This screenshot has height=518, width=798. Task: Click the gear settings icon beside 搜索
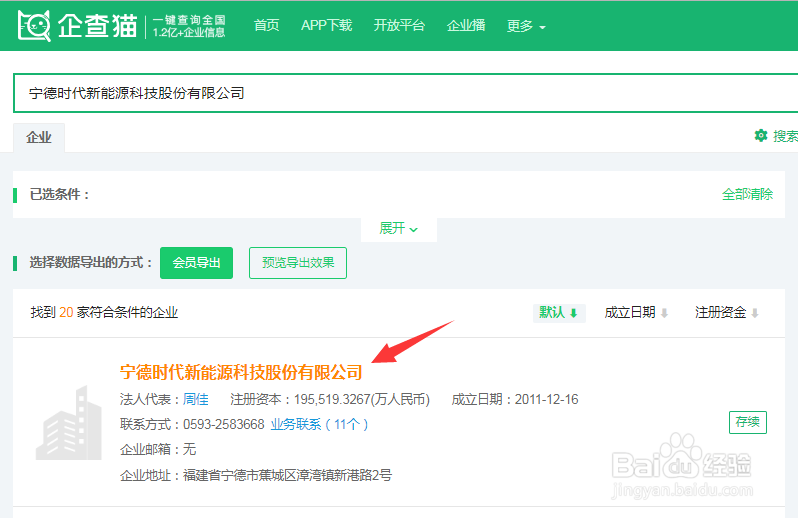pos(761,135)
